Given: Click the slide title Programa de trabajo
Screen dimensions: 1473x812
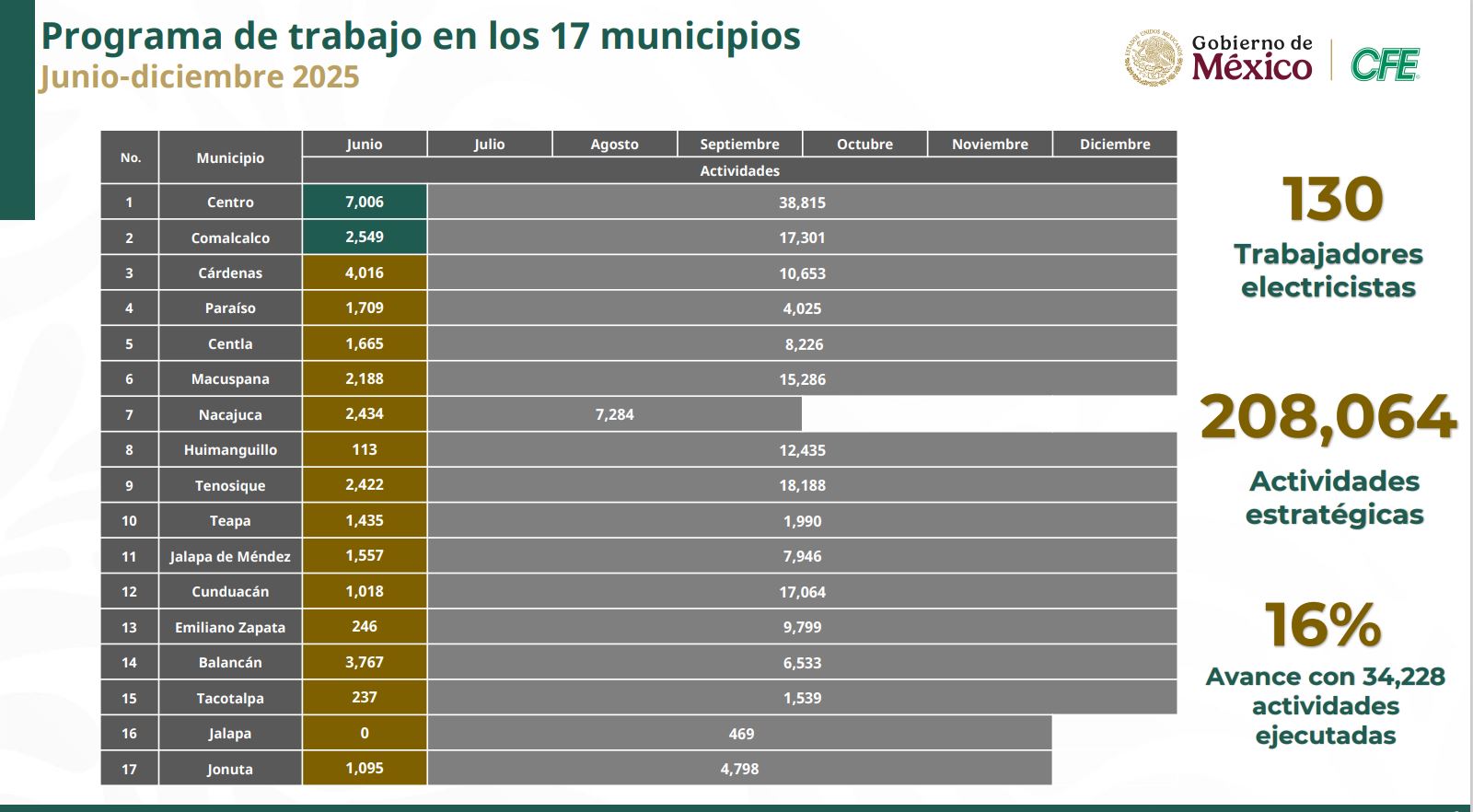Looking at the screenshot, I should tap(421, 37).
